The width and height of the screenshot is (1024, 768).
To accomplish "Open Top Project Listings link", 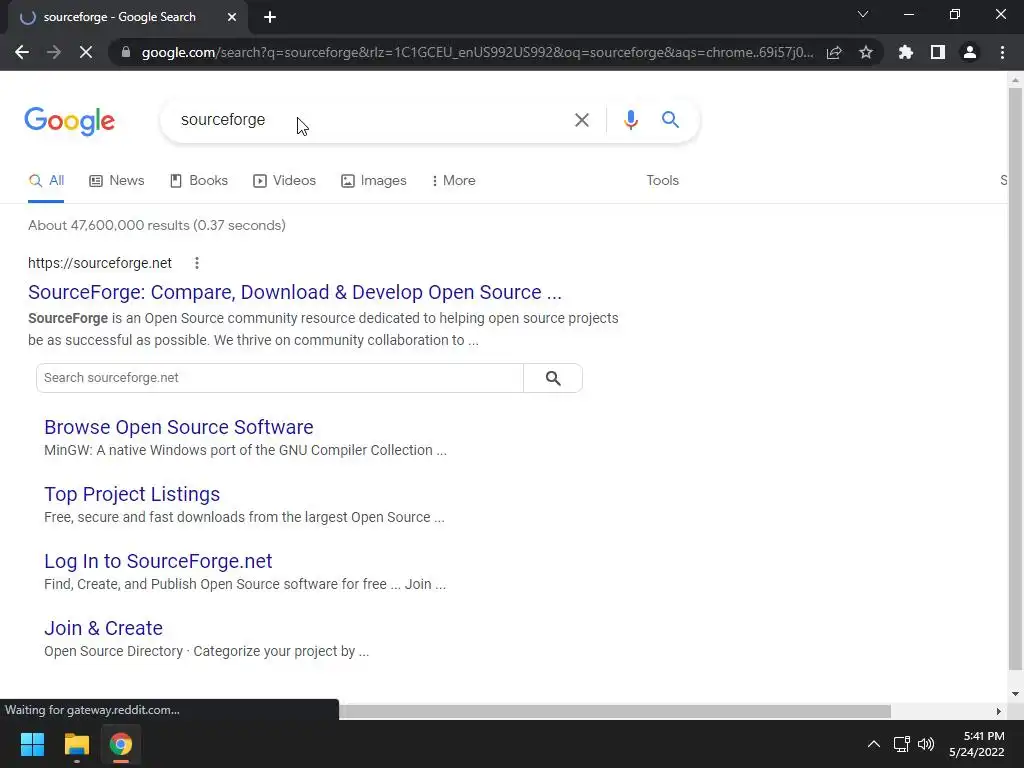I will 132,494.
